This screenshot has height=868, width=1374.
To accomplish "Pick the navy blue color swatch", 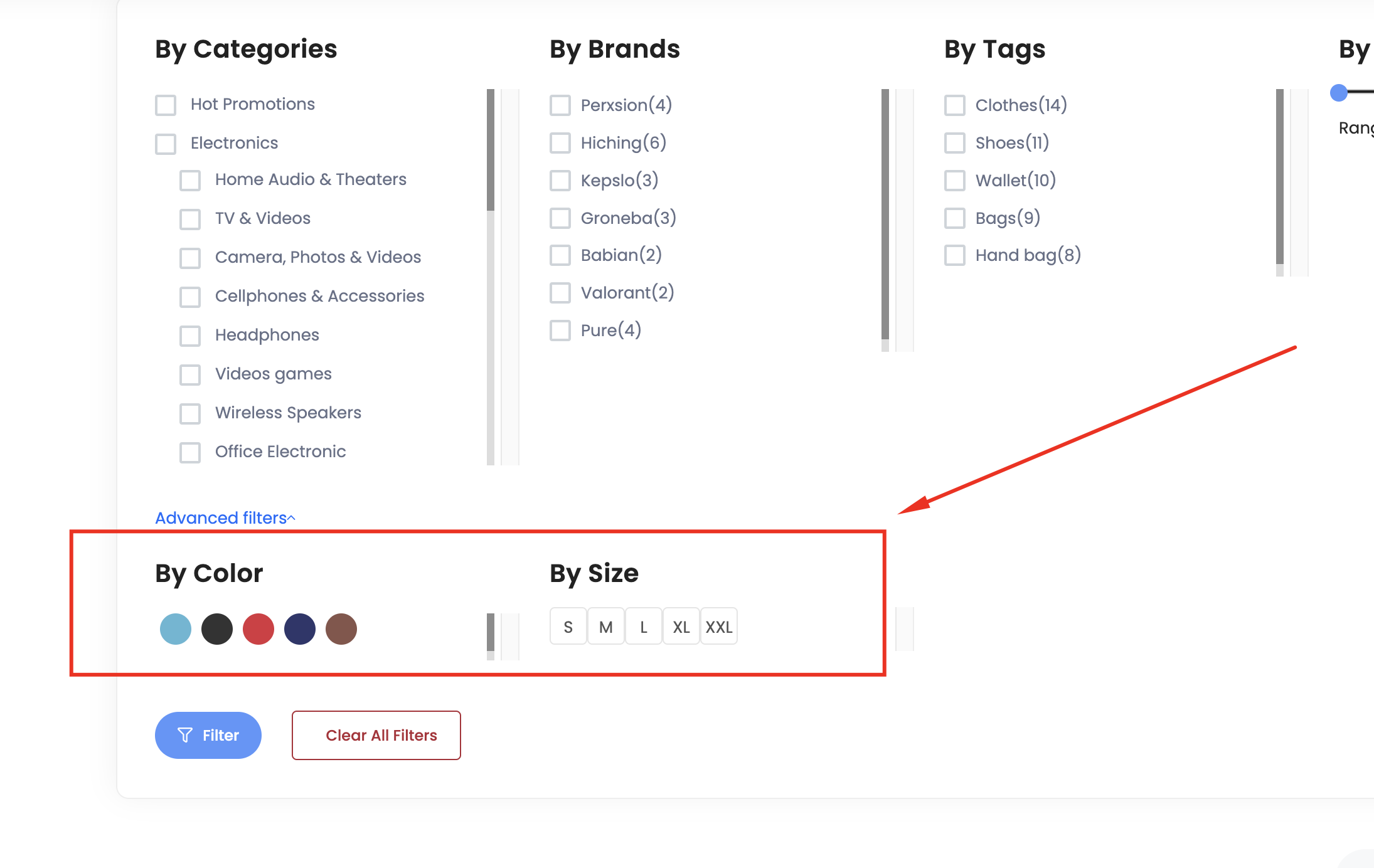I will (300, 629).
